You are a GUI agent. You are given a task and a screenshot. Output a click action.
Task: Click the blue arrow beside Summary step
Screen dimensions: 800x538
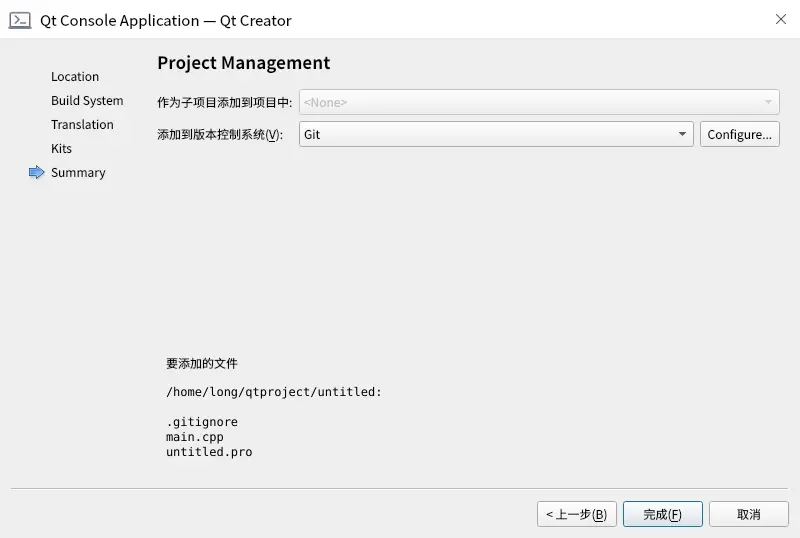tap(37, 173)
